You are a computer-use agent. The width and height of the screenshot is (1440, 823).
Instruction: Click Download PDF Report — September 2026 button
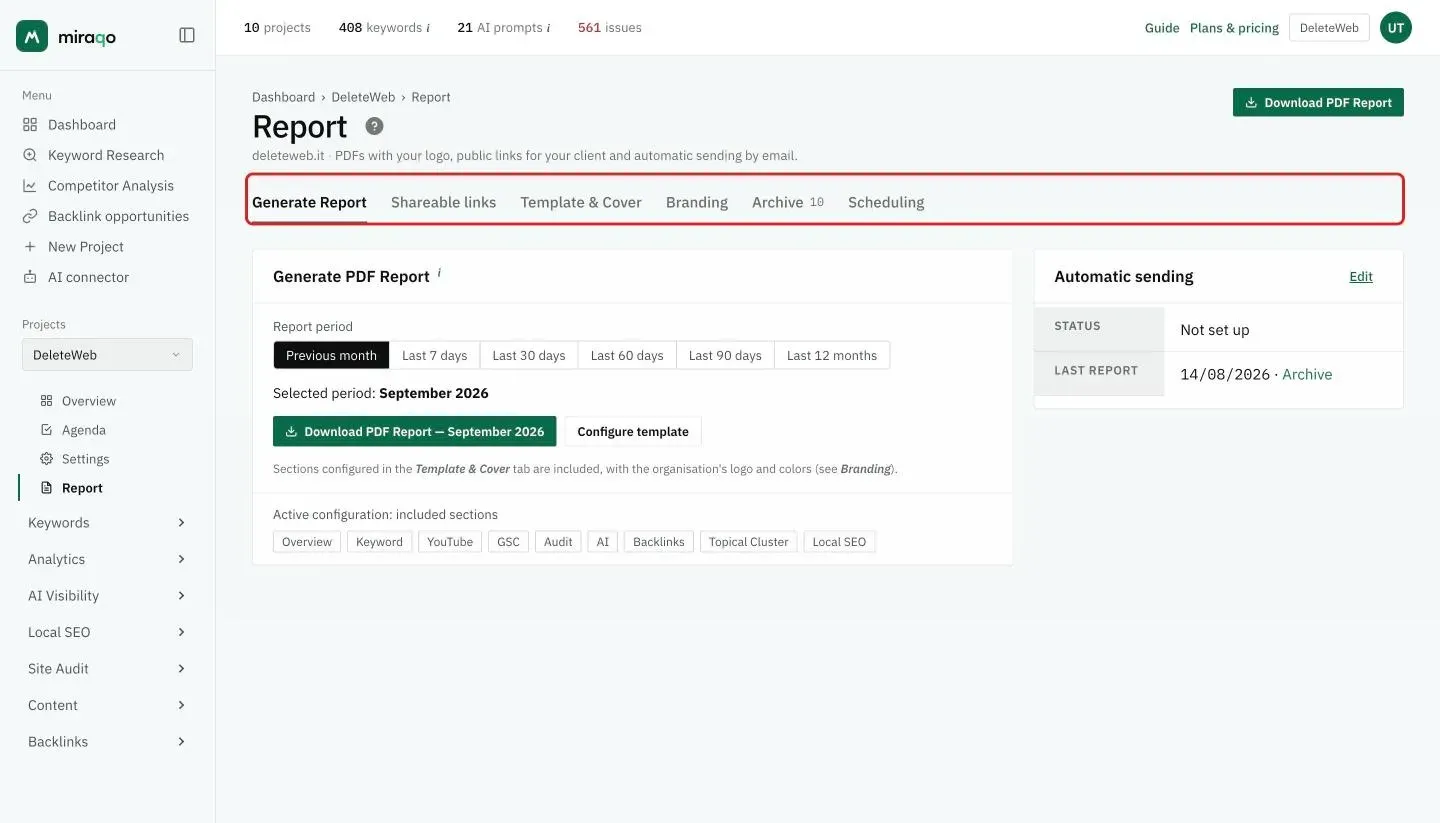pos(414,432)
